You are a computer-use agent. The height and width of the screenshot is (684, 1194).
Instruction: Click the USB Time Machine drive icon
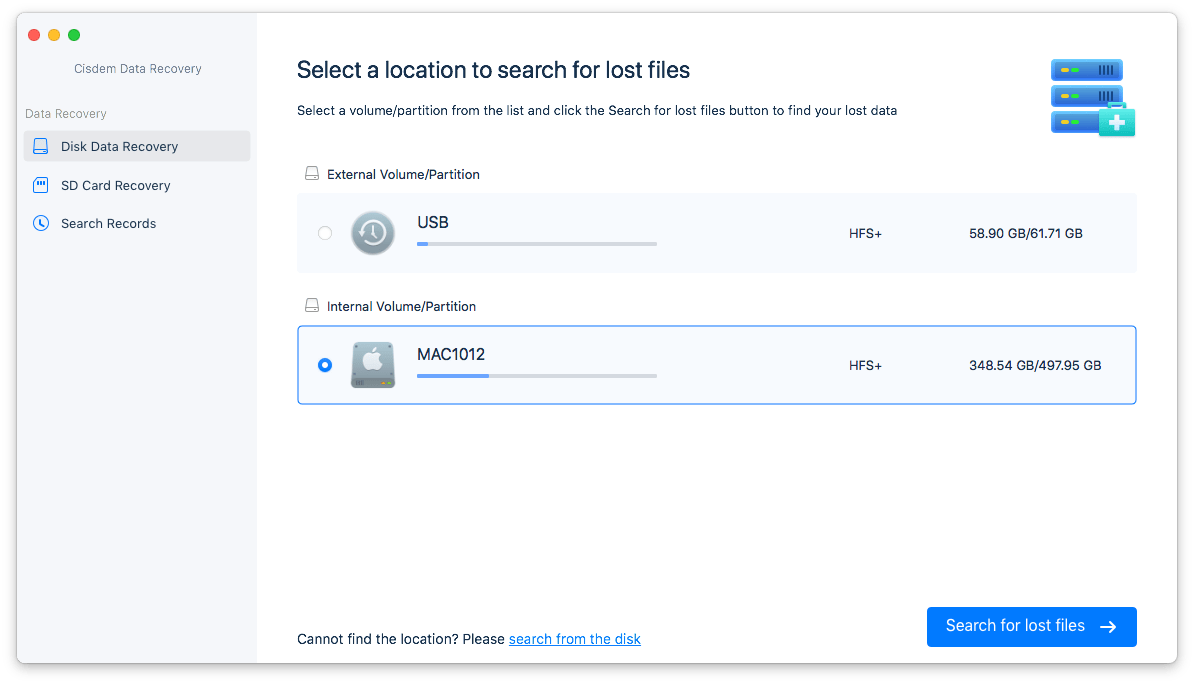tap(372, 233)
